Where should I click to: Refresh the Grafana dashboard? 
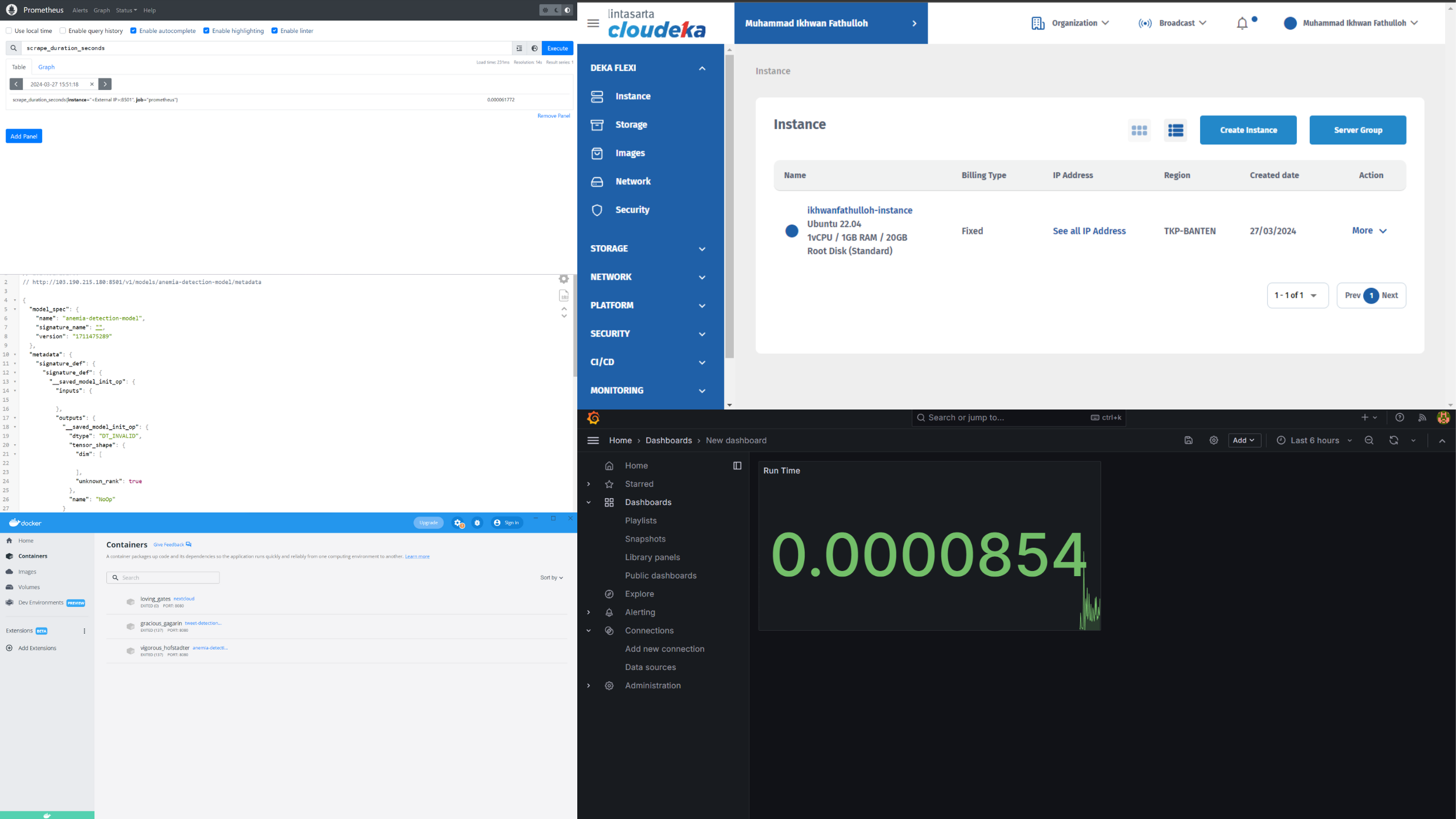pyautogui.click(x=1393, y=440)
